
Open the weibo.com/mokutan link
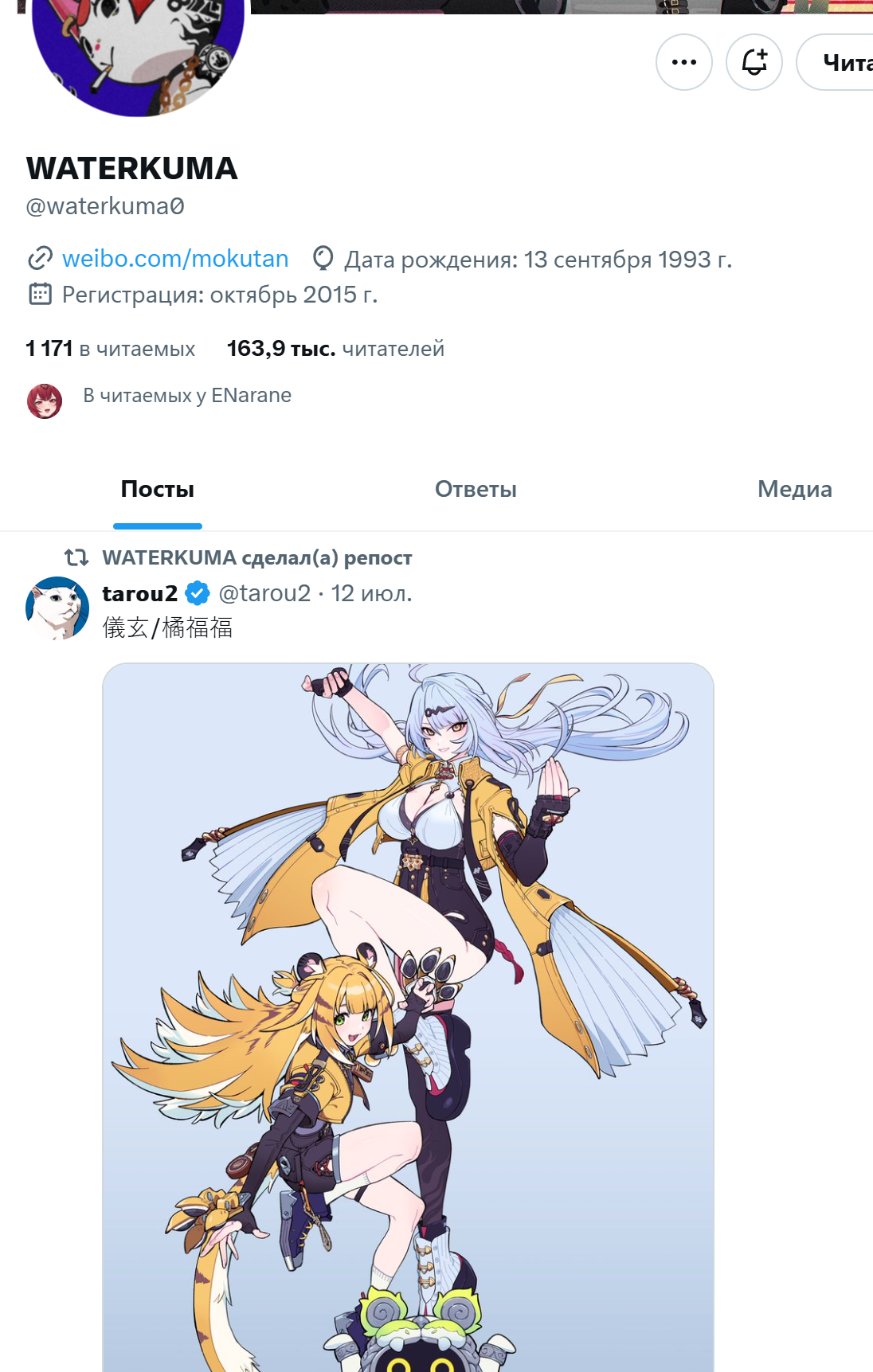point(175,259)
